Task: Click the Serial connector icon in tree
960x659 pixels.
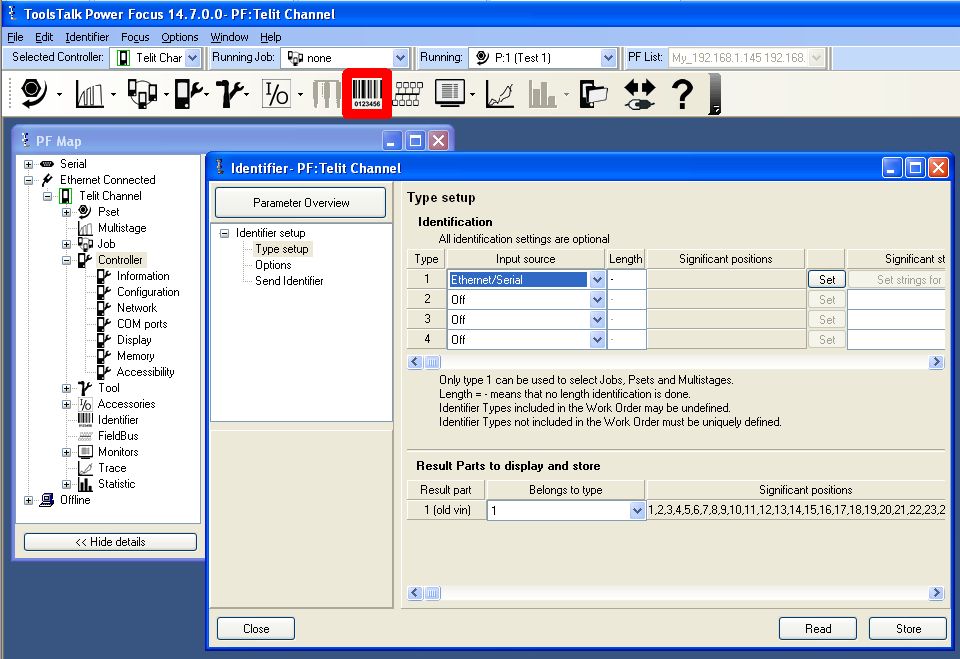Action: click(x=47, y=164)
